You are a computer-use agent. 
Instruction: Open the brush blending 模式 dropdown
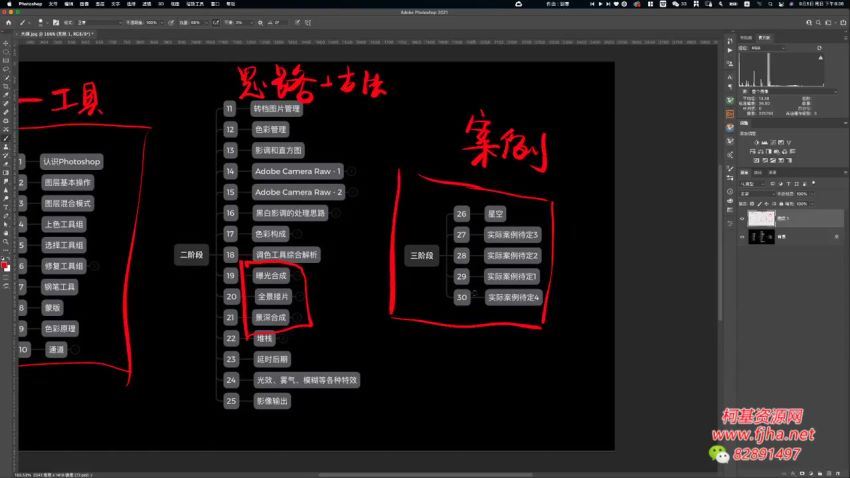point(100,23)
